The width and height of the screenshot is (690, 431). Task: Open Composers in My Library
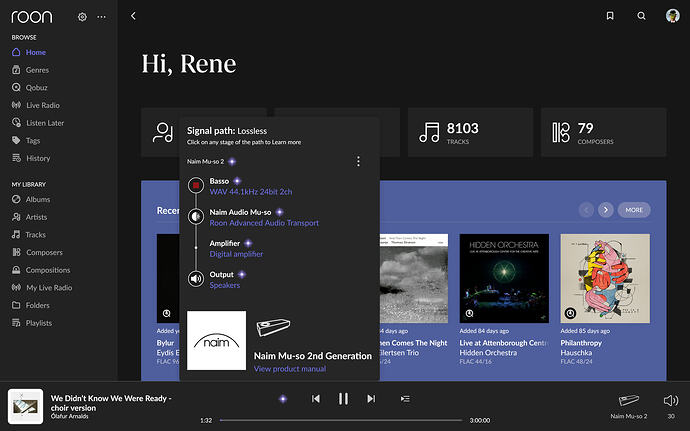[x=37, y=252]
